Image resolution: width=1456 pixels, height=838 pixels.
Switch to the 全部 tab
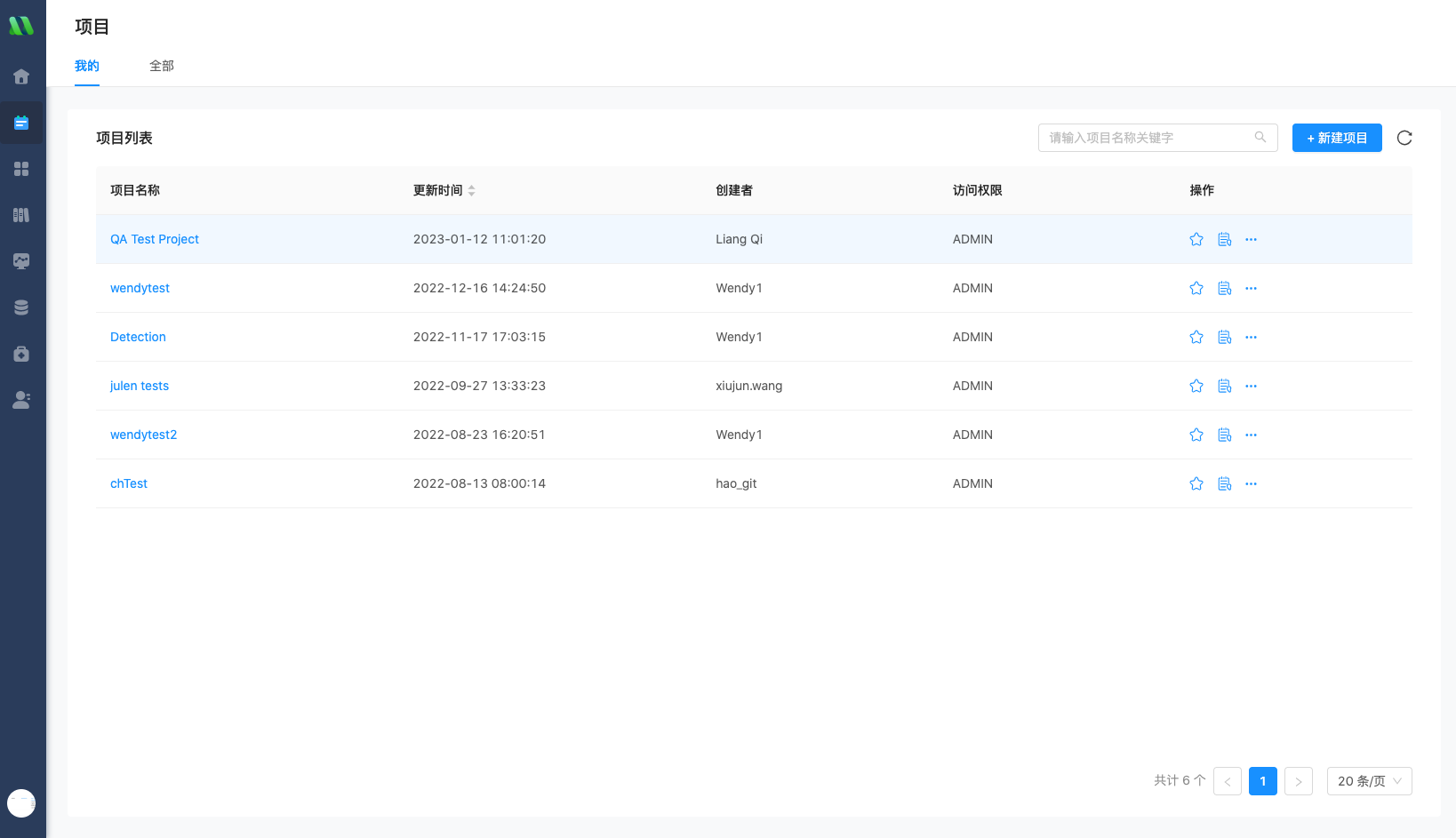pos(162,66)
